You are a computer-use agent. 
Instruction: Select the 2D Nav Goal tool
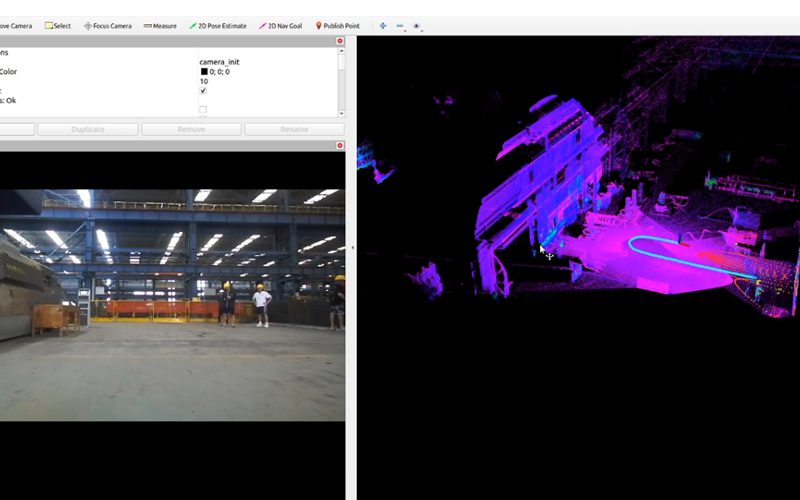[283, 25]
